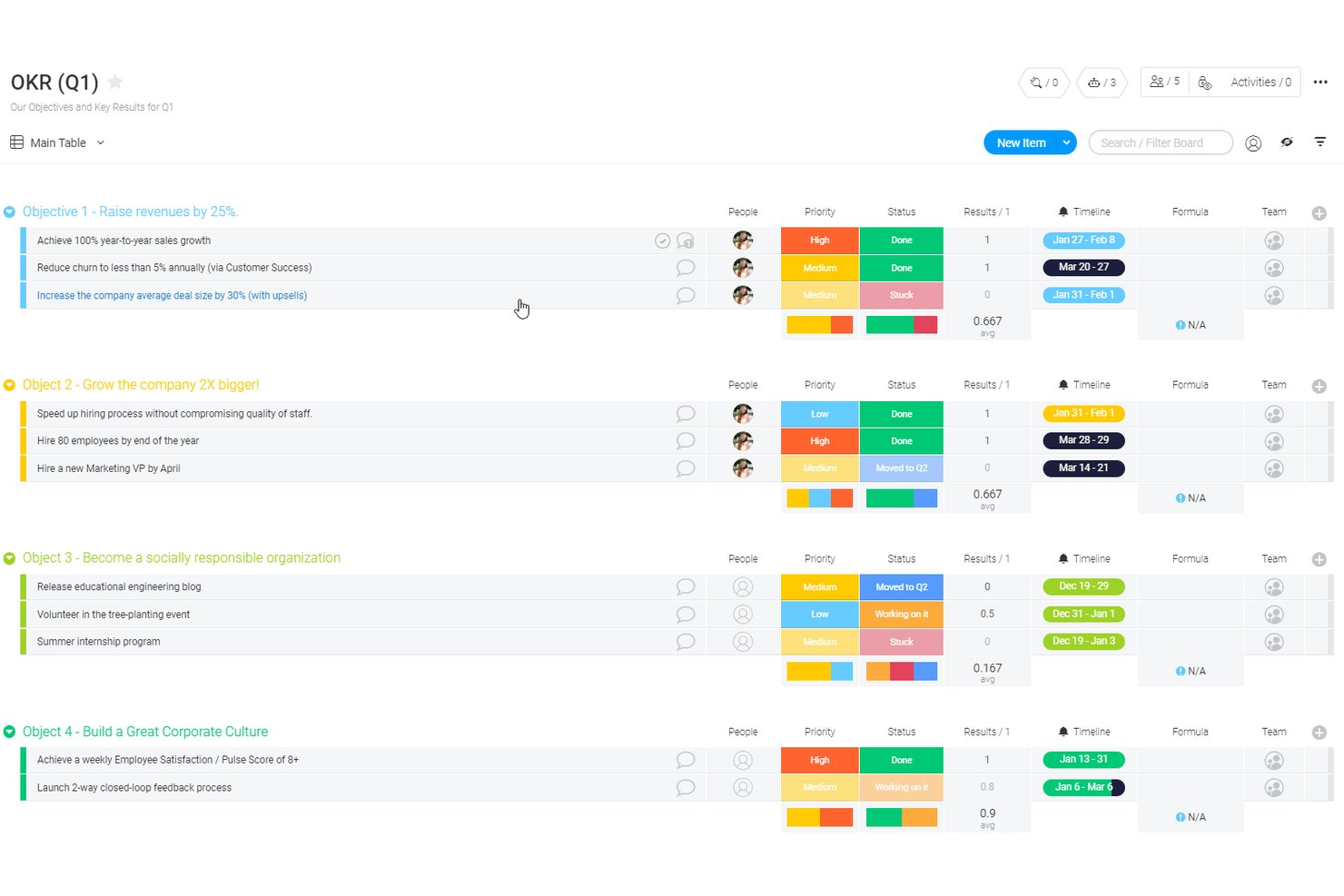Change High priority of 'Achieve 100% year-to-year'

pos(820,241)
